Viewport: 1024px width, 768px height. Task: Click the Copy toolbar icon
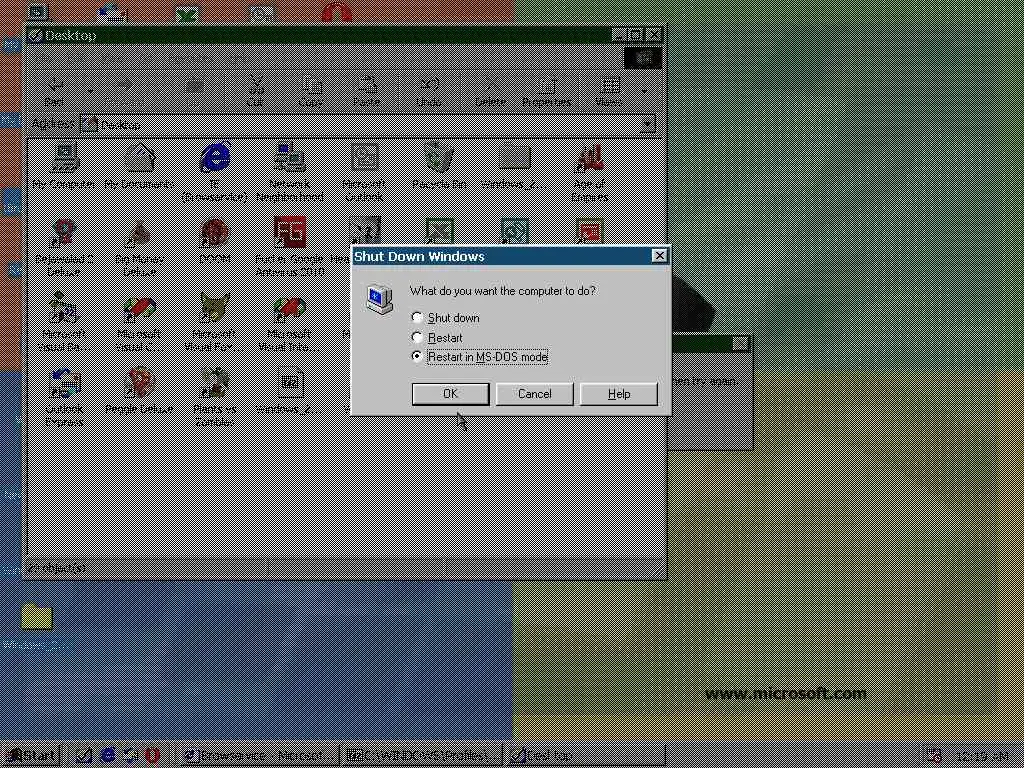pyautogui.click(x=311, y=91)
